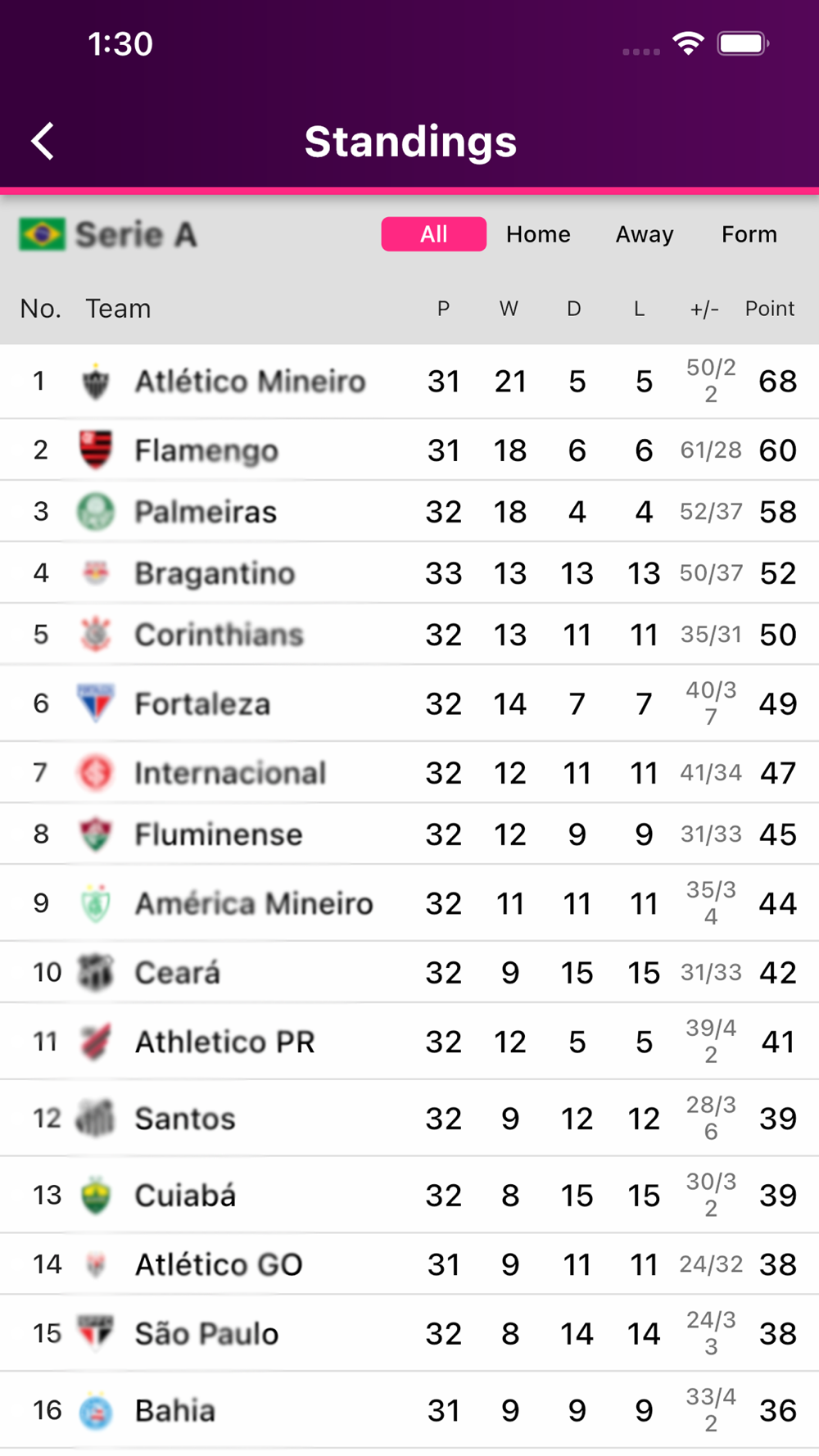
Task: Tap the Brazil flag icon
Action: pyautogui.click(x=42, y=235)
